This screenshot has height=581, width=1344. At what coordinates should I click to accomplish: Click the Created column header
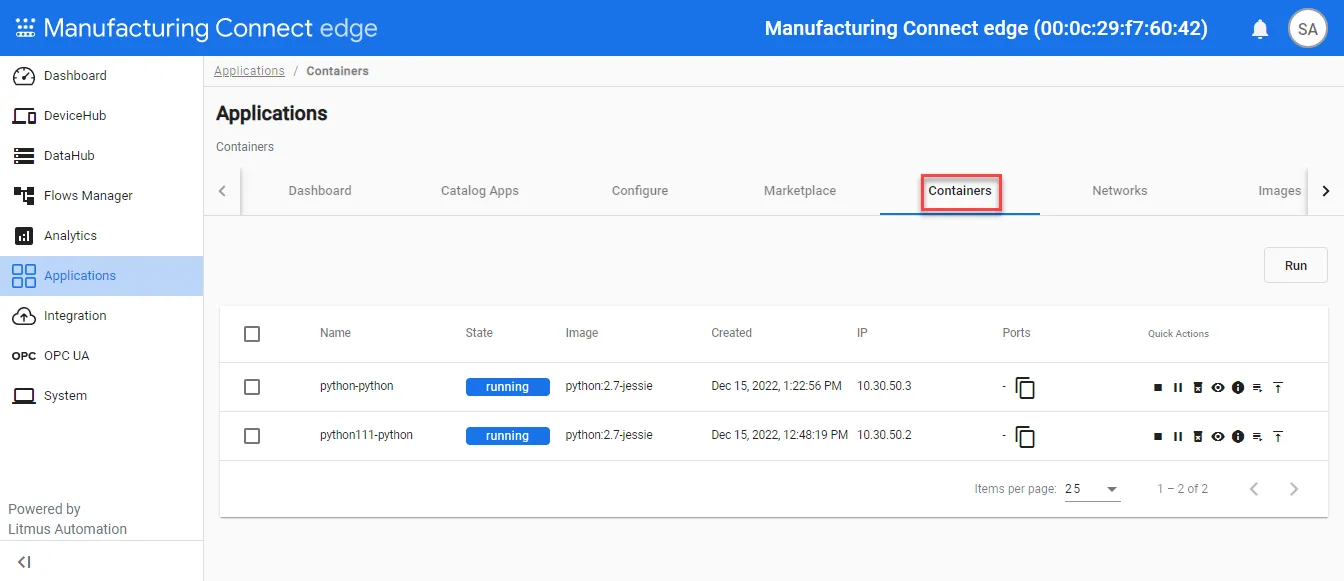731,333
